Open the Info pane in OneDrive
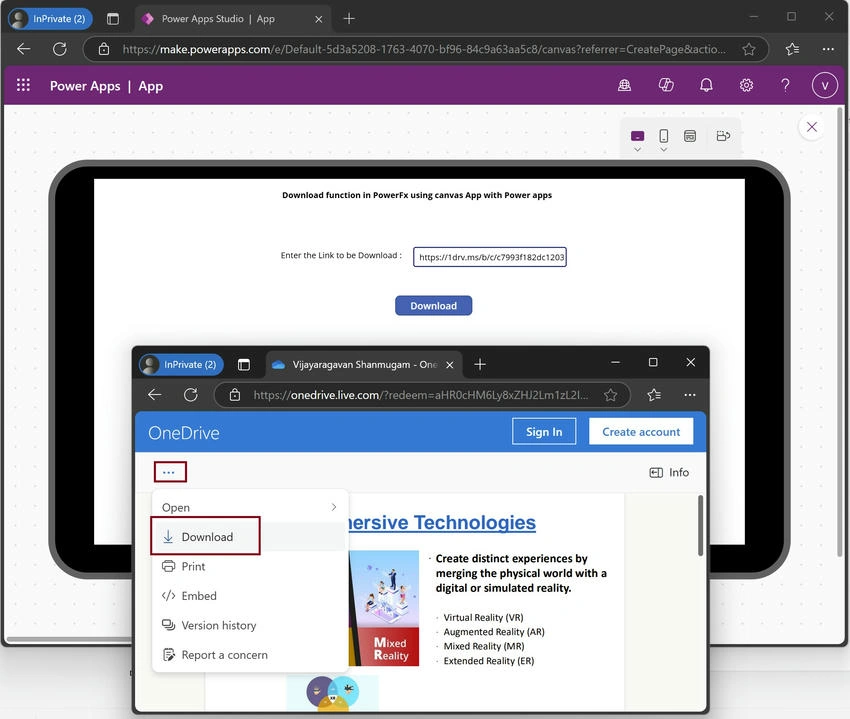The width and height of the screenshot is (850, 719). (669, 473)
